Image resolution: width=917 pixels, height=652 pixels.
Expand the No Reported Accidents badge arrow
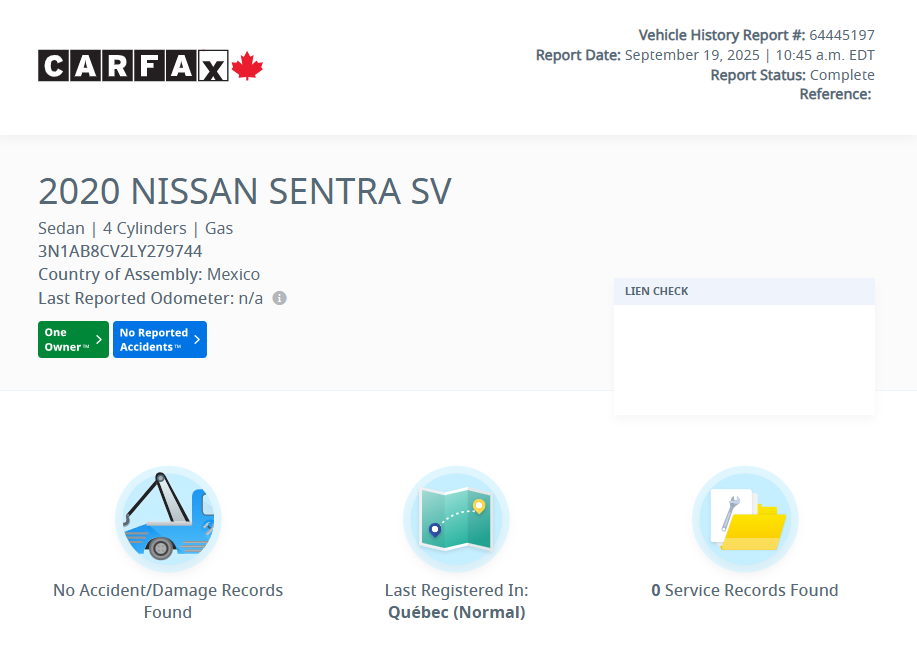click(x=197, y=340)
